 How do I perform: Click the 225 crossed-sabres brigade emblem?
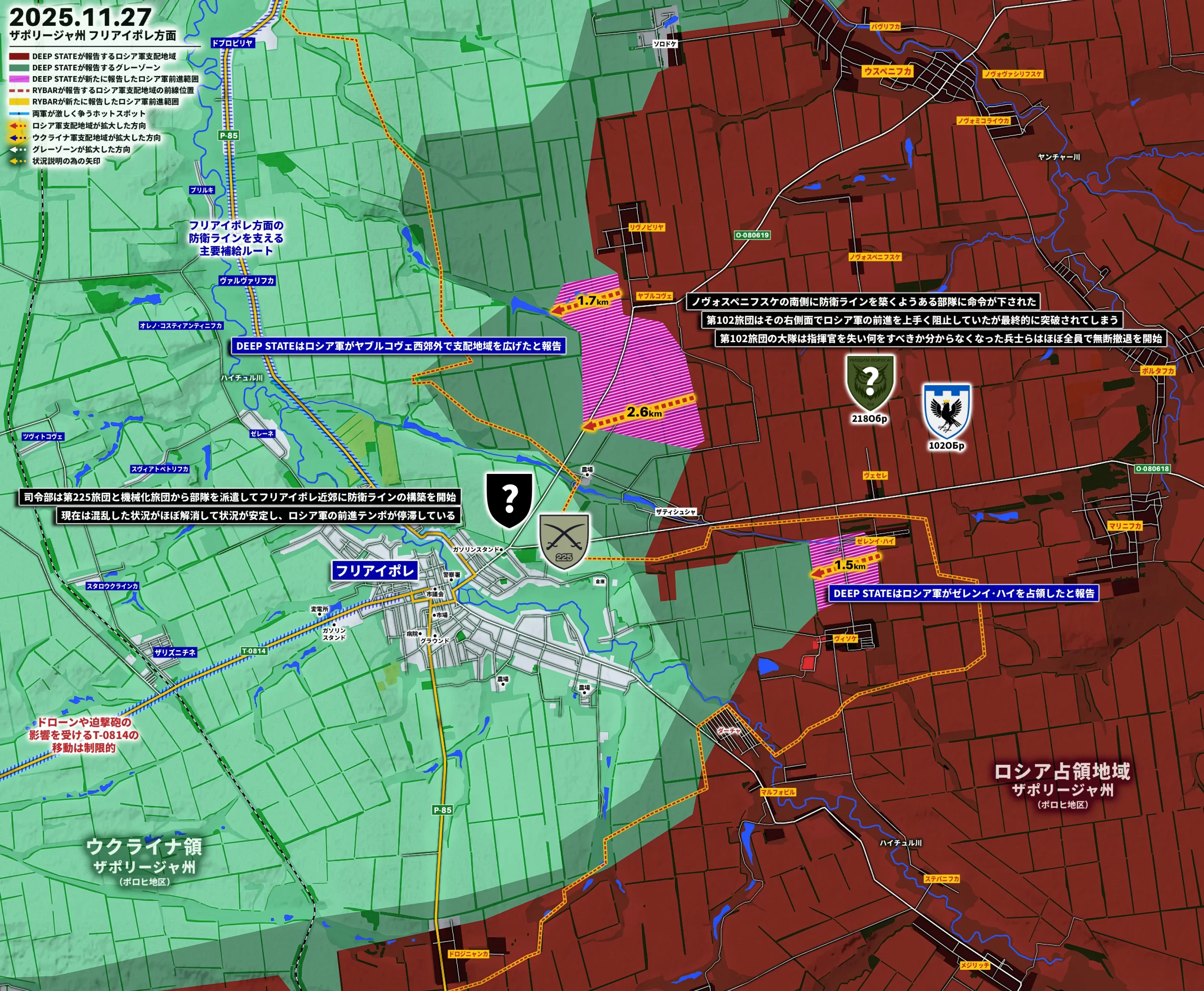[564, 540]
